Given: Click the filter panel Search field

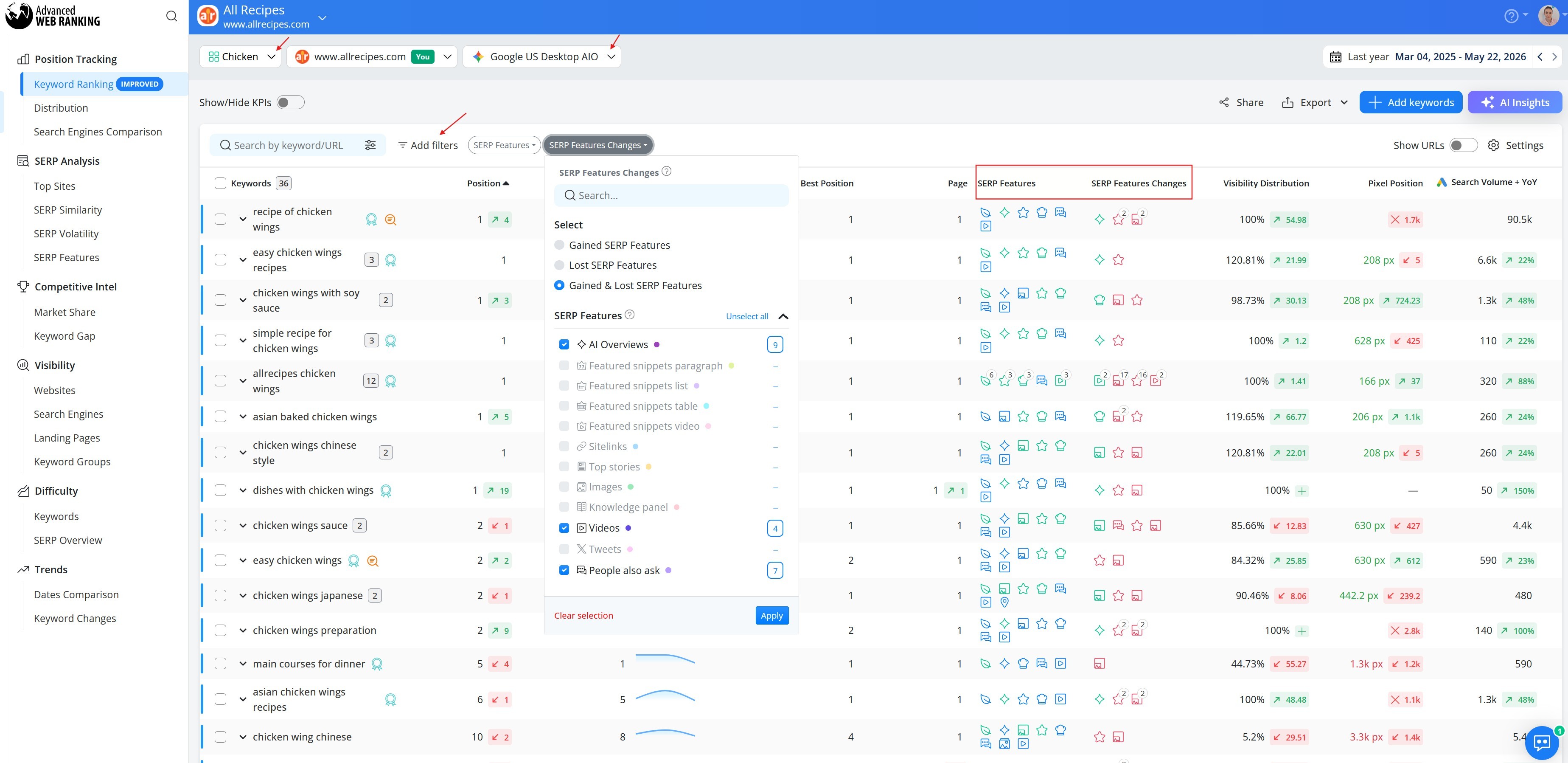Looking at the screenshot, I should (671, 195).
